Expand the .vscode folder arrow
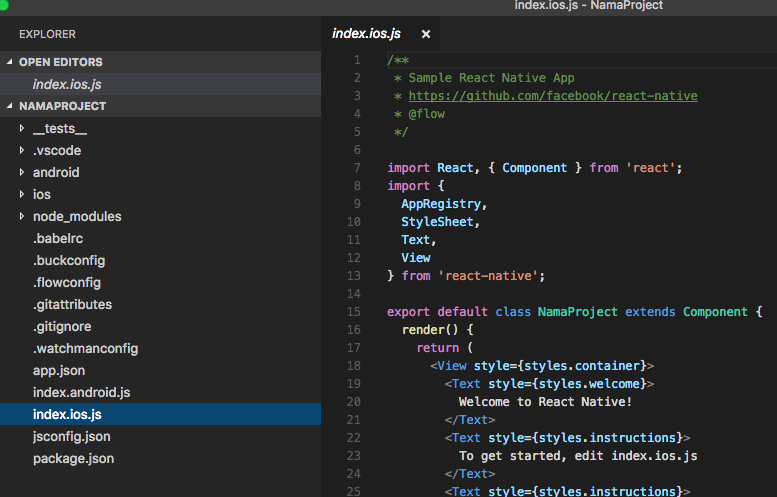This screenshot has height=497, width=777. pyautogui.click(x=21, y=150)
